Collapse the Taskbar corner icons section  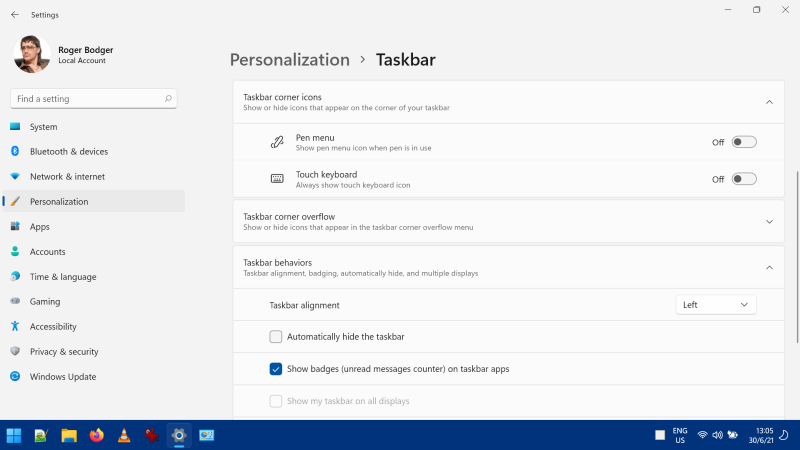pyautogui.click(x=769, y=102)
